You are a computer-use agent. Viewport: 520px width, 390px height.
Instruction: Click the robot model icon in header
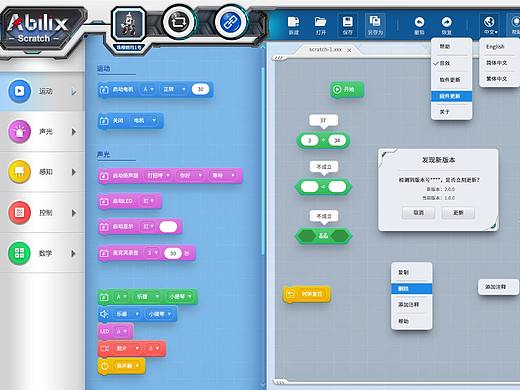coord(129,24)
